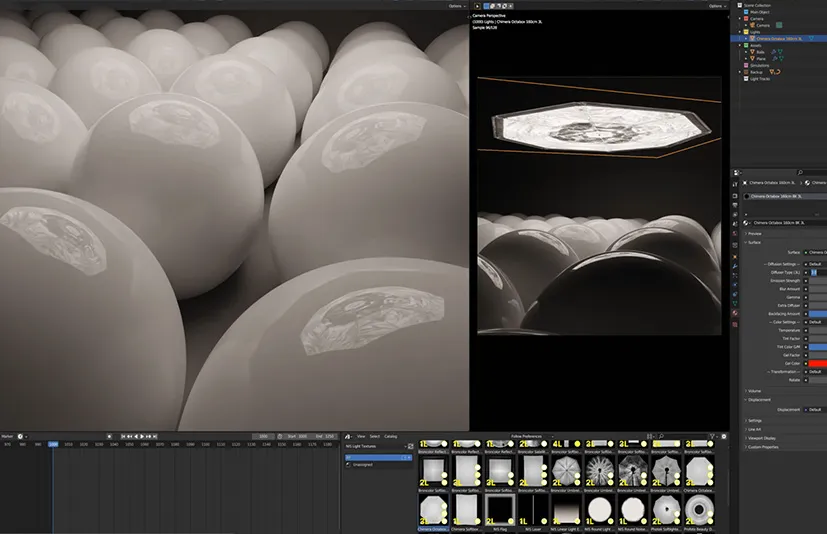This screenshot has width=827, height=534.
Task: Click the use preview range clock icon
Action: [x=281, y=436]
